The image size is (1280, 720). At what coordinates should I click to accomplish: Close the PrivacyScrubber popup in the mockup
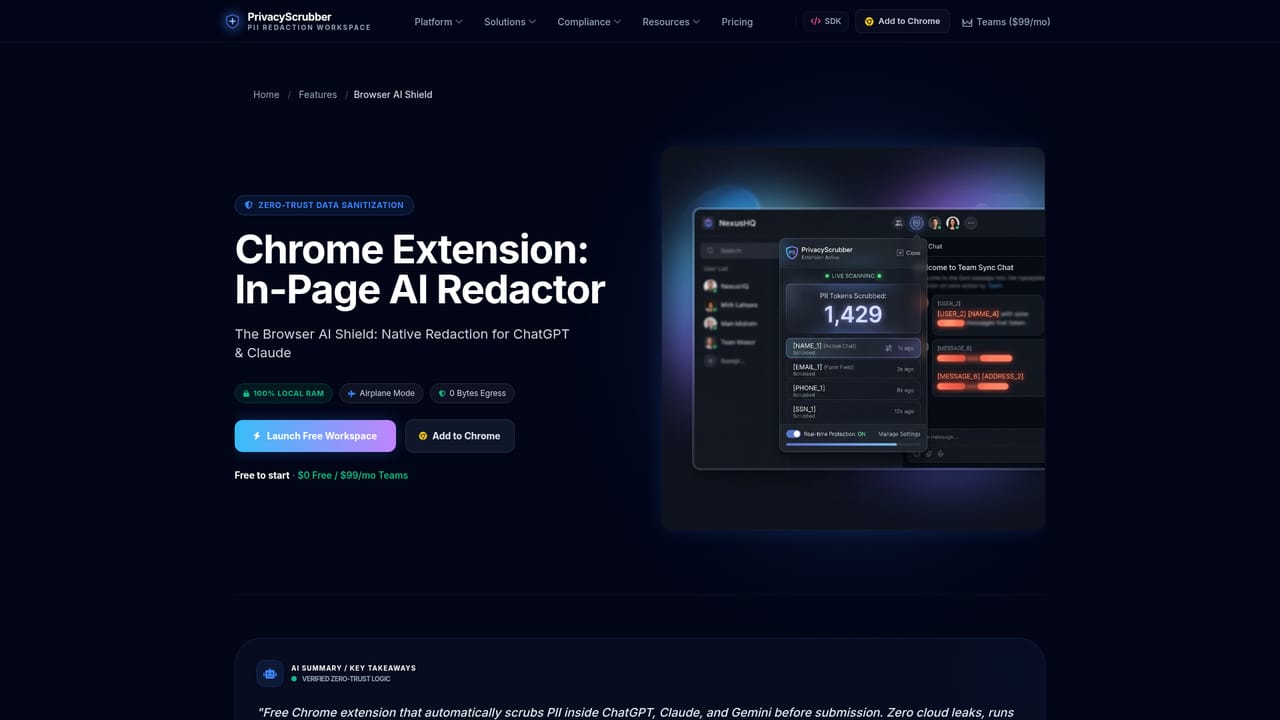[x=908, y=253]
